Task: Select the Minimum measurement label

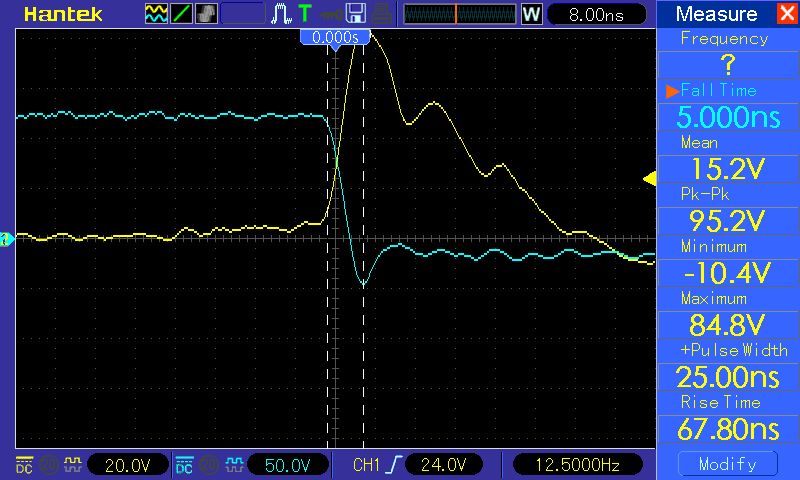Action: click(714, 246)
